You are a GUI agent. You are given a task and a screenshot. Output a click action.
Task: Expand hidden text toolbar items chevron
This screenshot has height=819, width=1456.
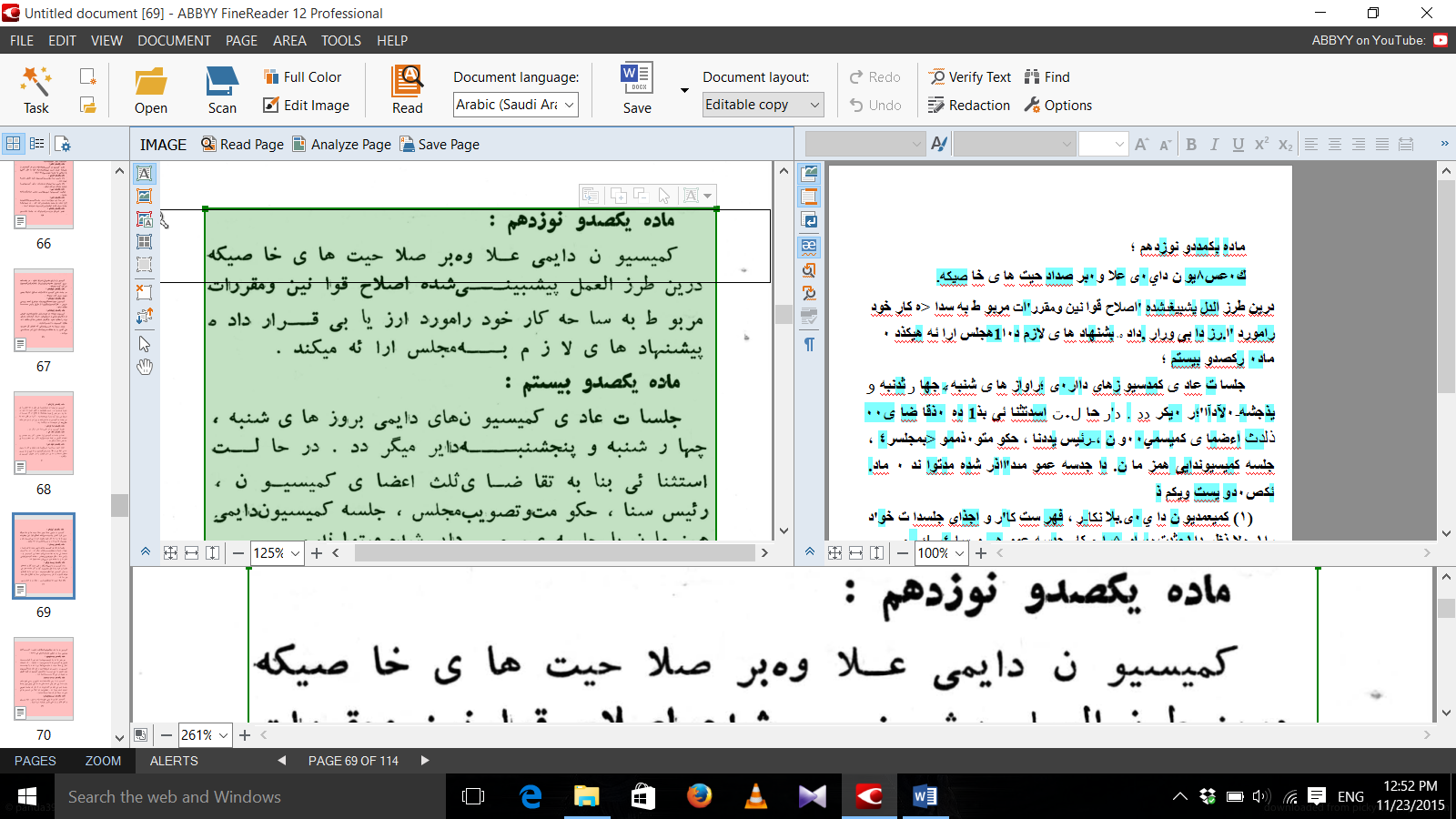click(x=1444, y=144)
